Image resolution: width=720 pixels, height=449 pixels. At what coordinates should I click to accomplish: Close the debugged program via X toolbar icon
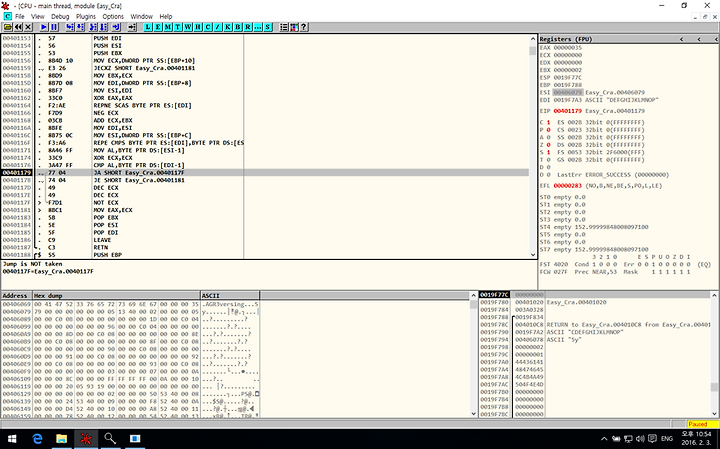tap(28, 27)
